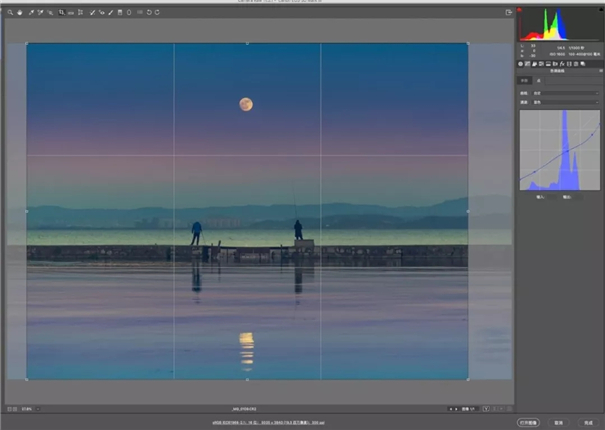Viewport: 605px width, 430px height.
Task: Select the Spot Removal tool
Action: 92,12
